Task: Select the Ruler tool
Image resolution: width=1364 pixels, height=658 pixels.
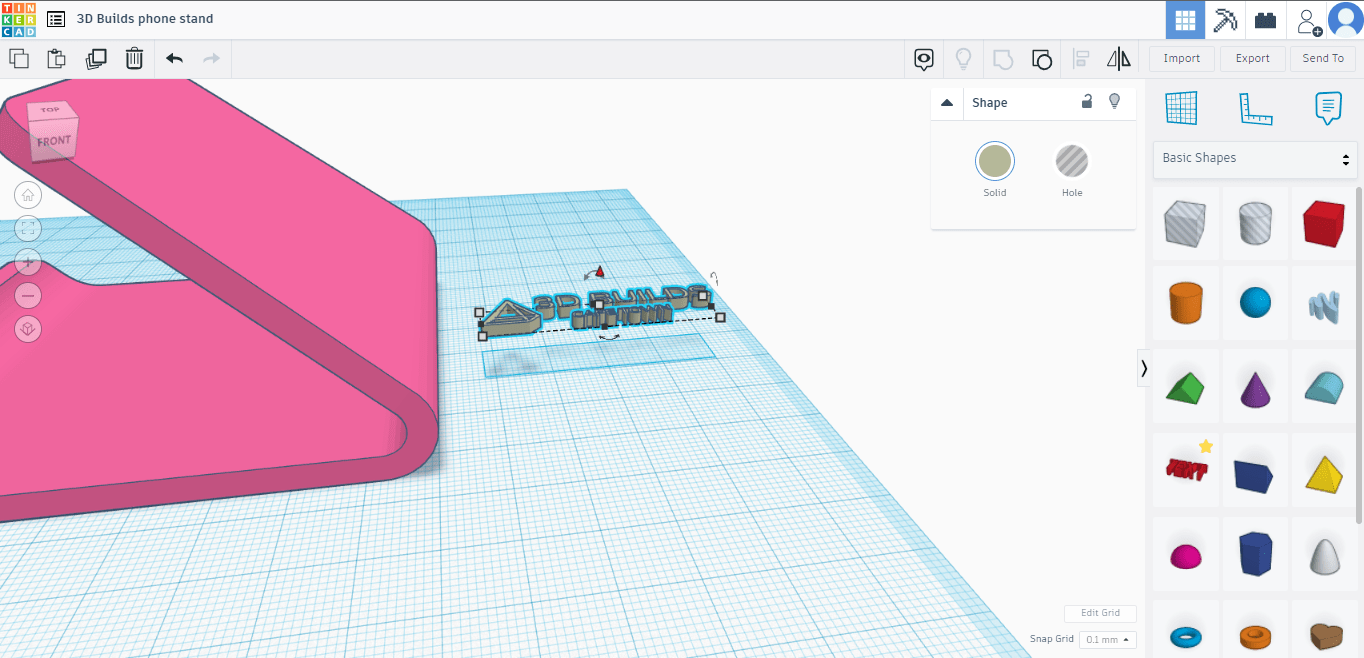Action: click(x=1254, y=108)
